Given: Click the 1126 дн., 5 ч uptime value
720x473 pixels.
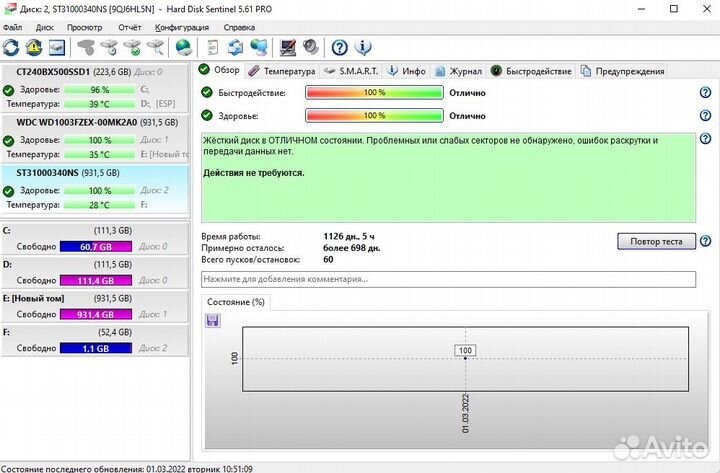Looking at the screenshot, I should (349, 236).
